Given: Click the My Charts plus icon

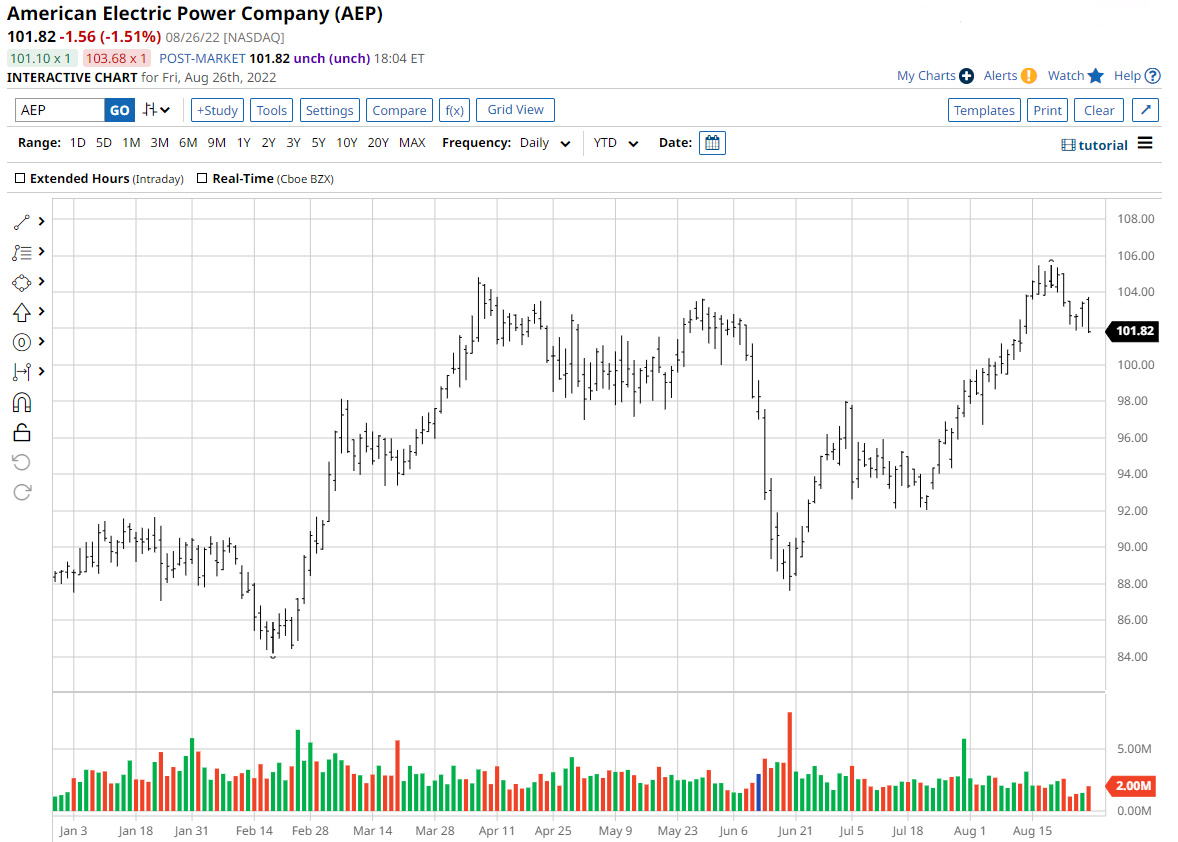Looking at the screenshot, I should click(x=966, y=76).
